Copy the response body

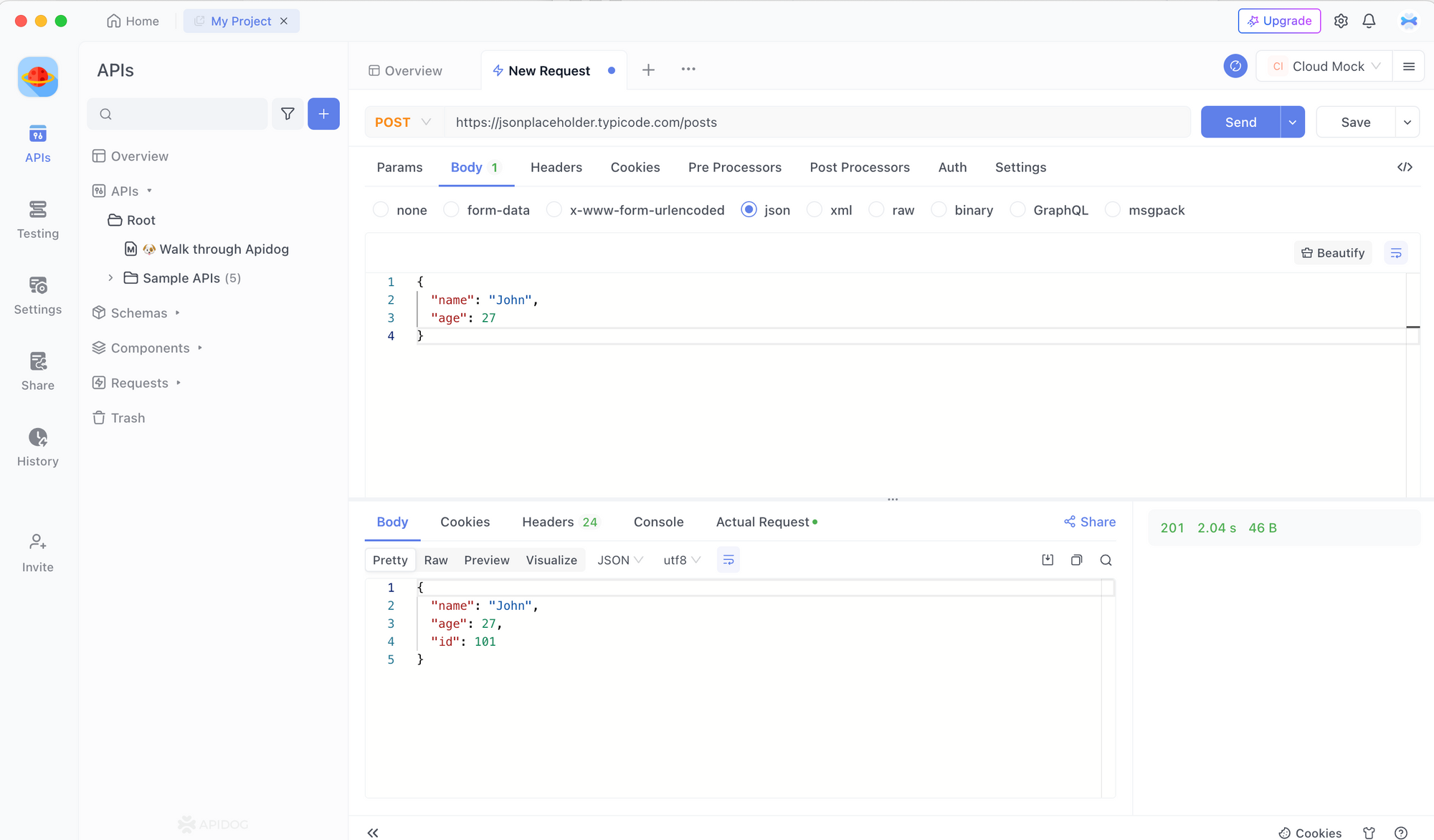click(x=1076, y=560)
